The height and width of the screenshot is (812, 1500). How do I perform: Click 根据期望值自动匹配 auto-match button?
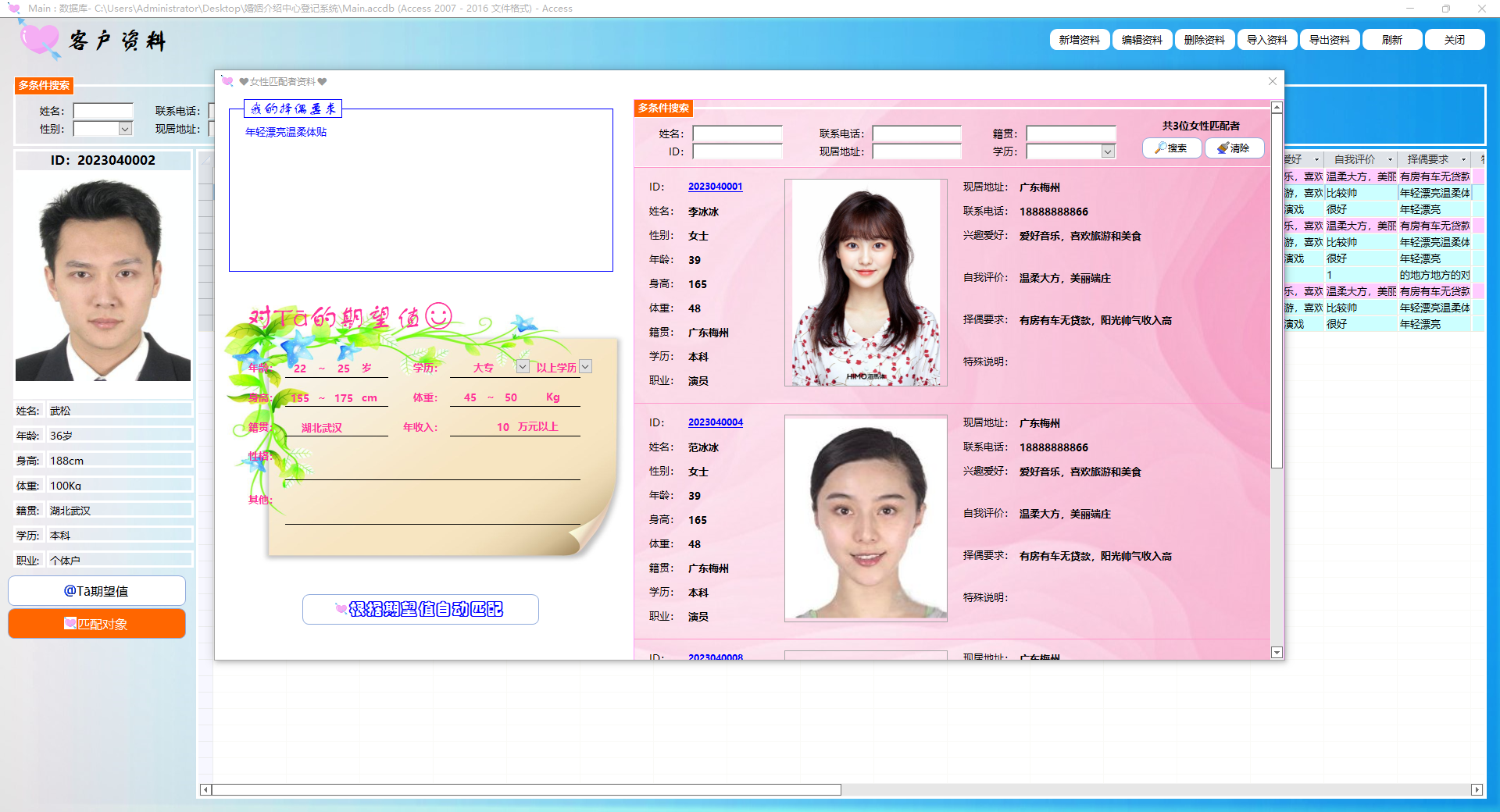pyautogui.click(x=420, y=609)
